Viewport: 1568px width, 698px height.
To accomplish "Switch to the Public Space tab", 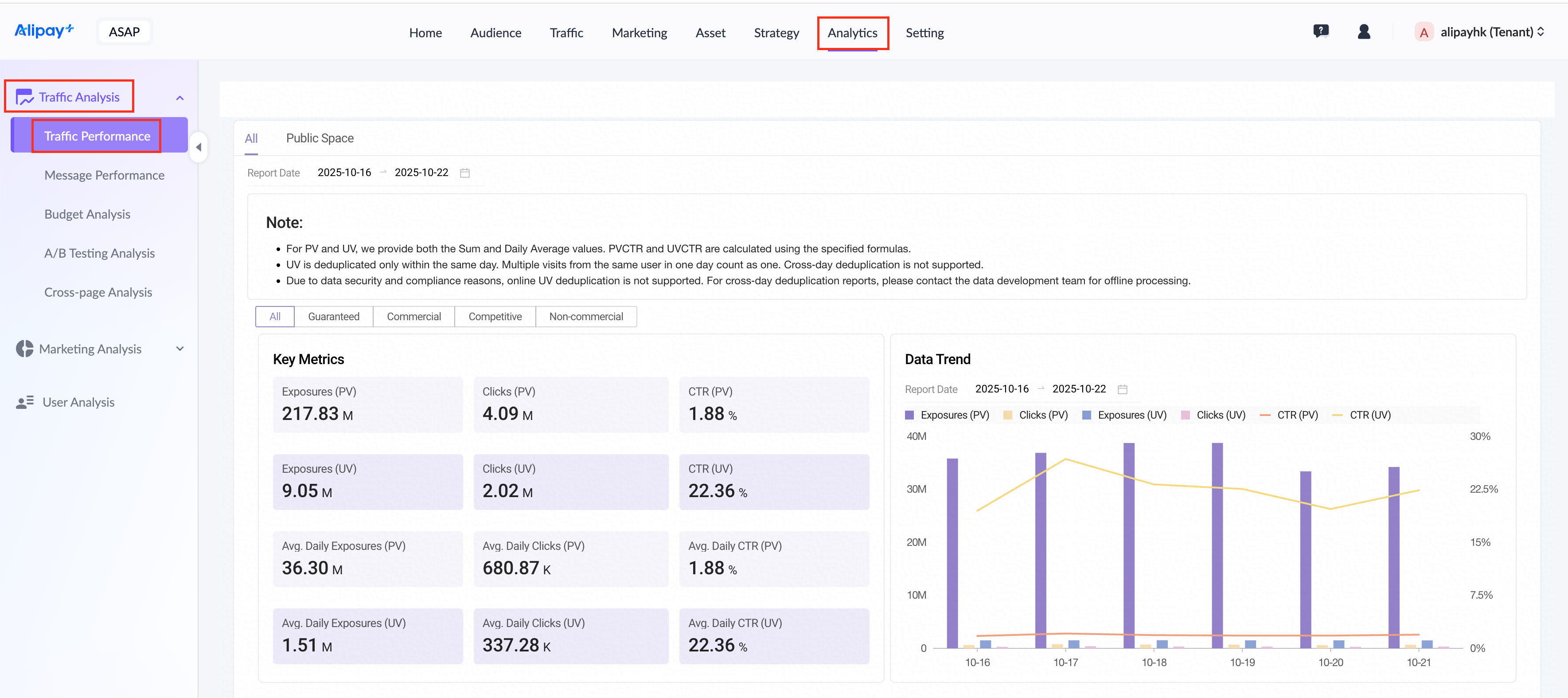I will tap(320, 138).
